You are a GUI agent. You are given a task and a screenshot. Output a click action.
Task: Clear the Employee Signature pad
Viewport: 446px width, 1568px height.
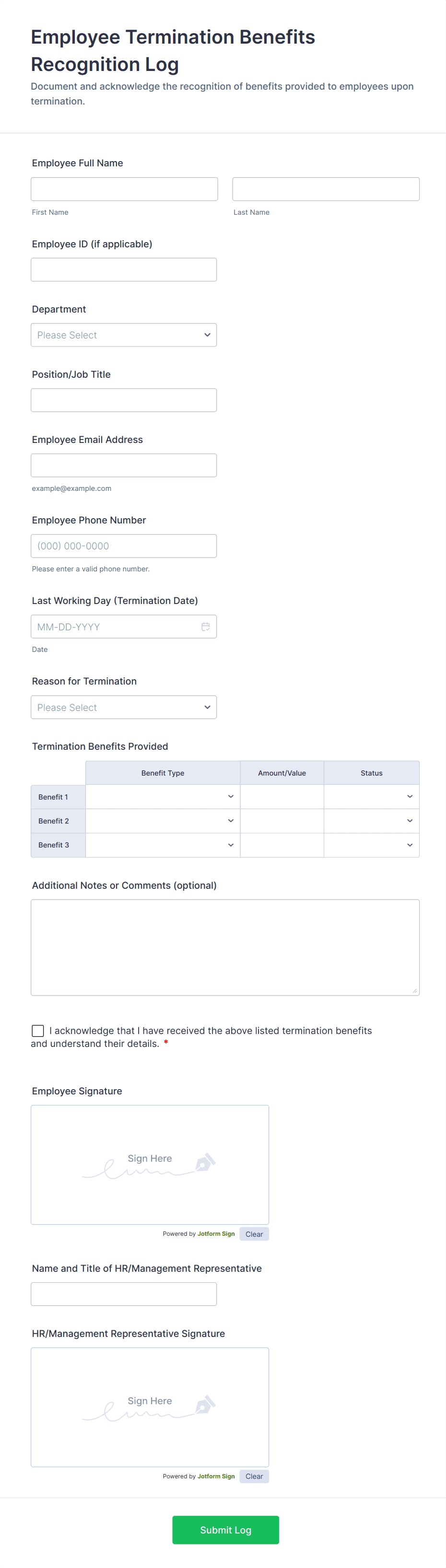[x=254, y=1234]
